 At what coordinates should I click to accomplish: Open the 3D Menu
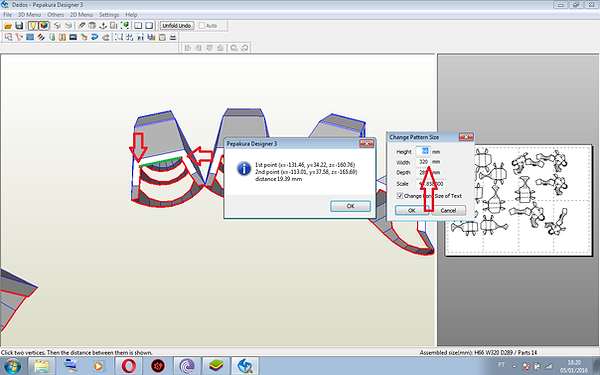point(29,15)
